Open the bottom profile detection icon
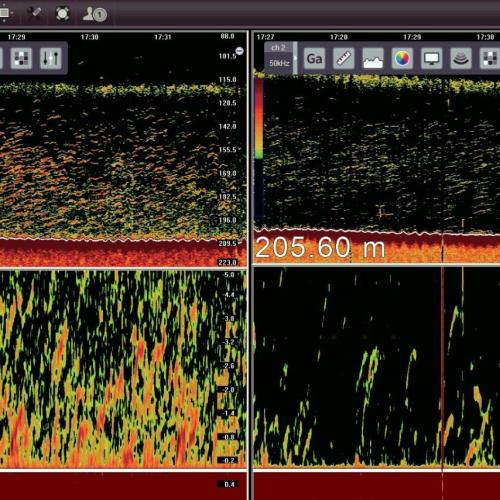Viewport: 500px width, 500px height. pyautogui.click(x=373, y=59)
